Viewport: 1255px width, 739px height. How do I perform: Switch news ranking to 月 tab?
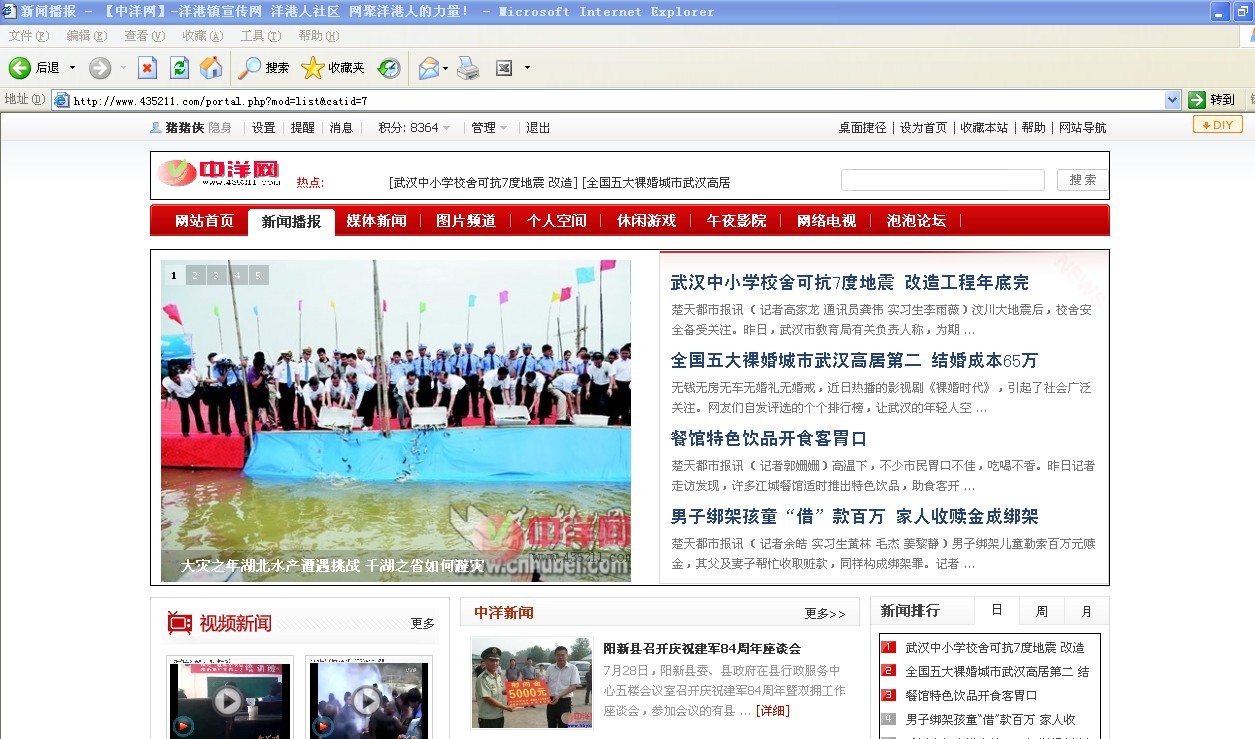(1086, 611)
